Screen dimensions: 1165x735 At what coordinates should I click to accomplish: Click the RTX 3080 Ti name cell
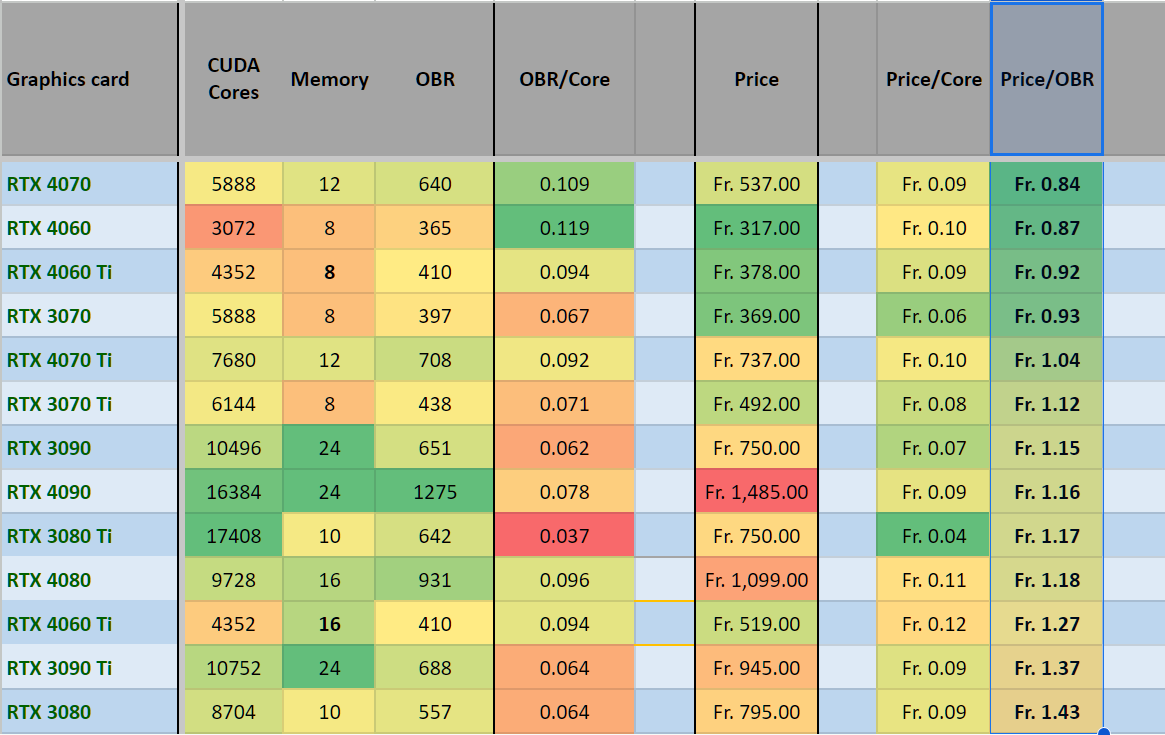(x=89, y=536)
